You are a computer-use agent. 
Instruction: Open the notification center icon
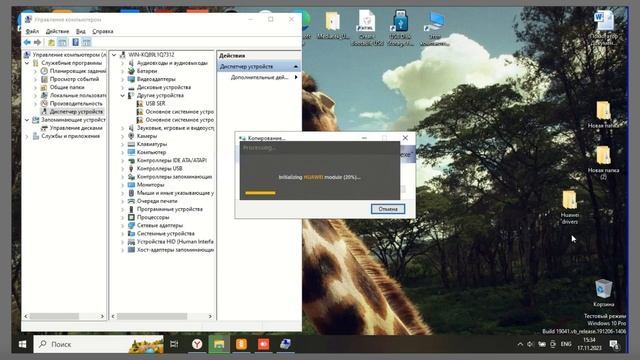click(614, 345)
